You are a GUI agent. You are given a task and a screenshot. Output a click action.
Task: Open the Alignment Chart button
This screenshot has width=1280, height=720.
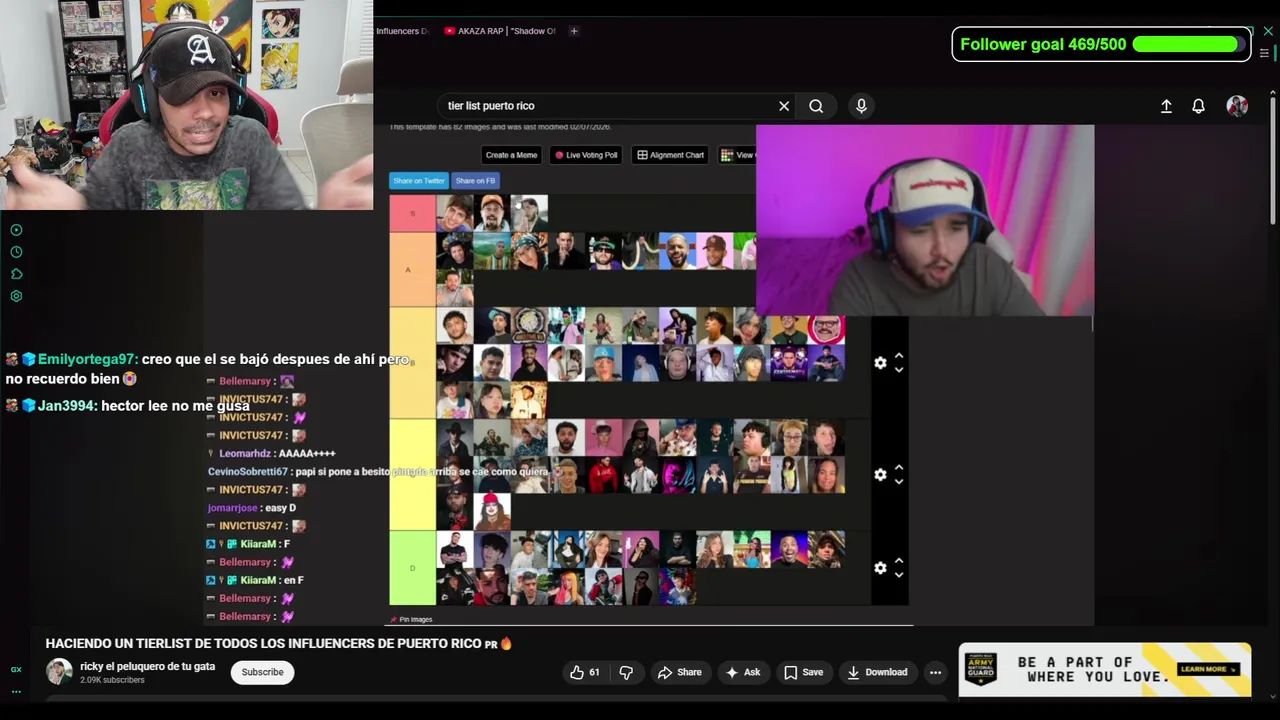(671, 155)
